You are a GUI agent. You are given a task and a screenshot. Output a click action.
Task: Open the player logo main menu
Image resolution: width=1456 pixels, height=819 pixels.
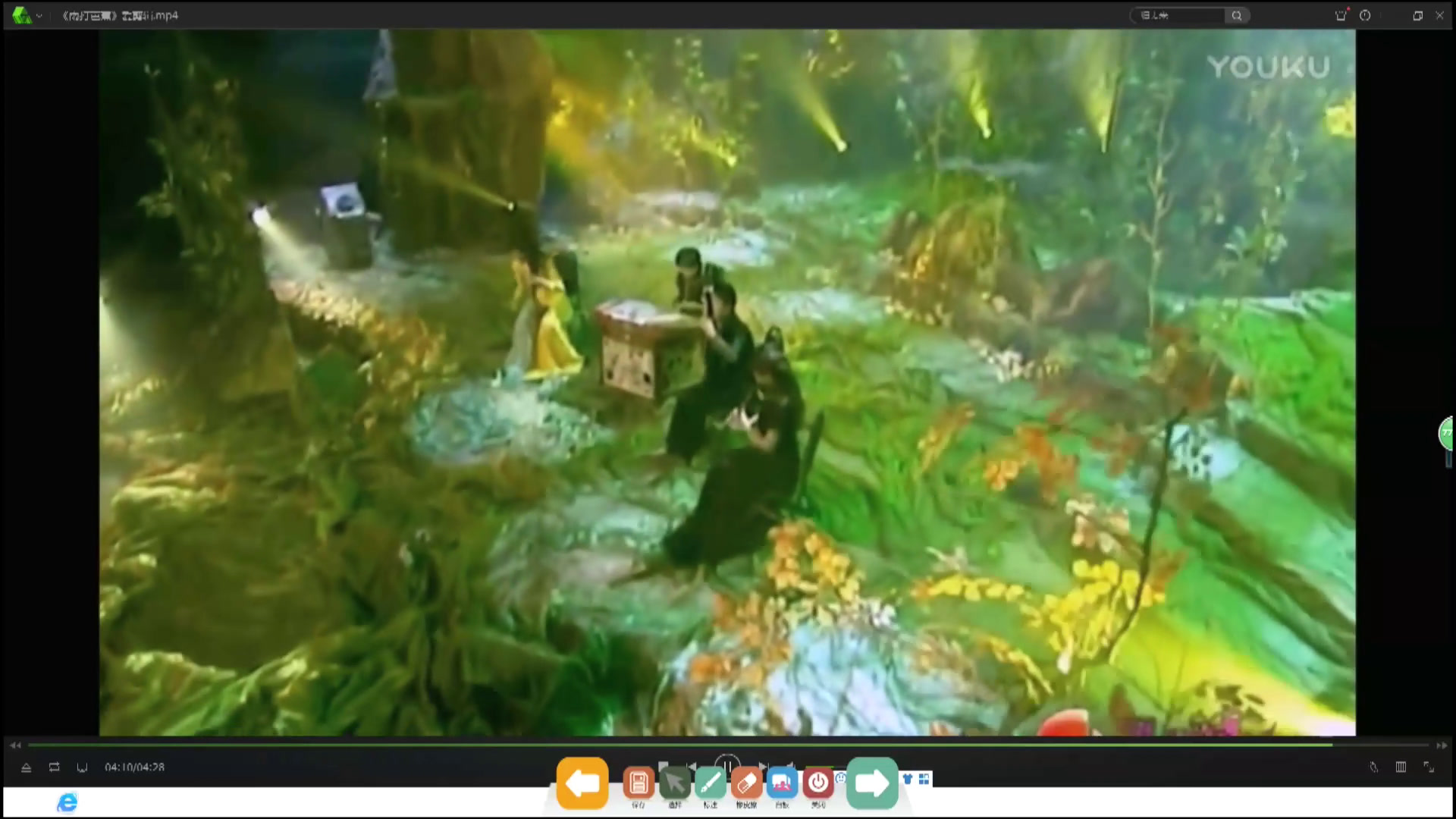click(21, 15)
